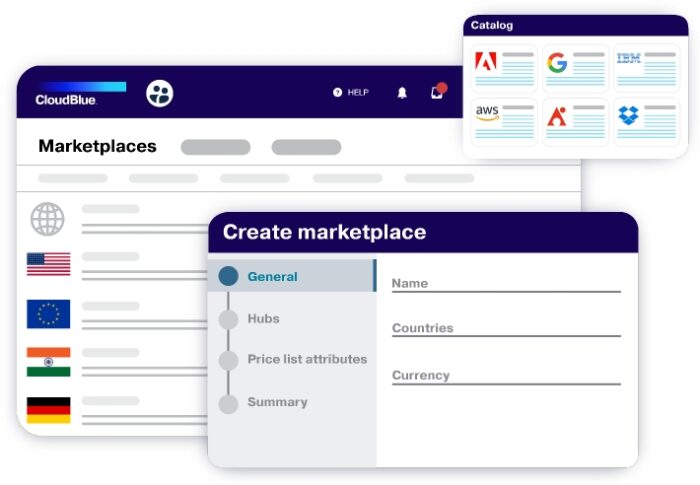Select the AWS tile in Catalog
The image size is (700, 485).
click(x=504, y=121)
